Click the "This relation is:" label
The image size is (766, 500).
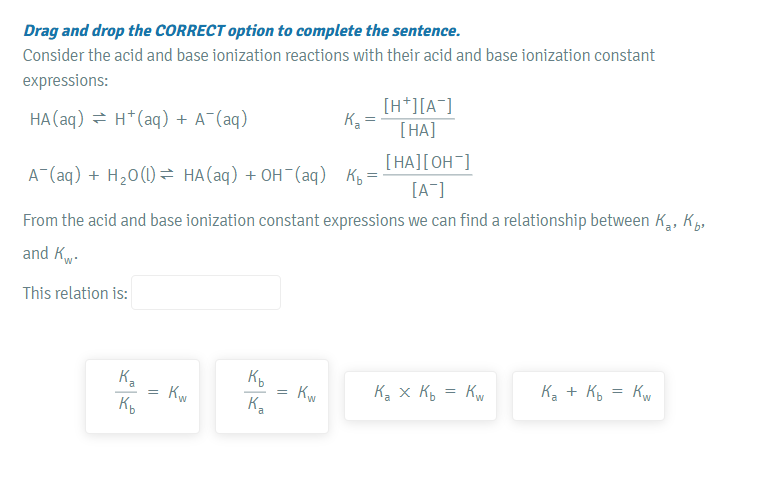click(75, 293)
